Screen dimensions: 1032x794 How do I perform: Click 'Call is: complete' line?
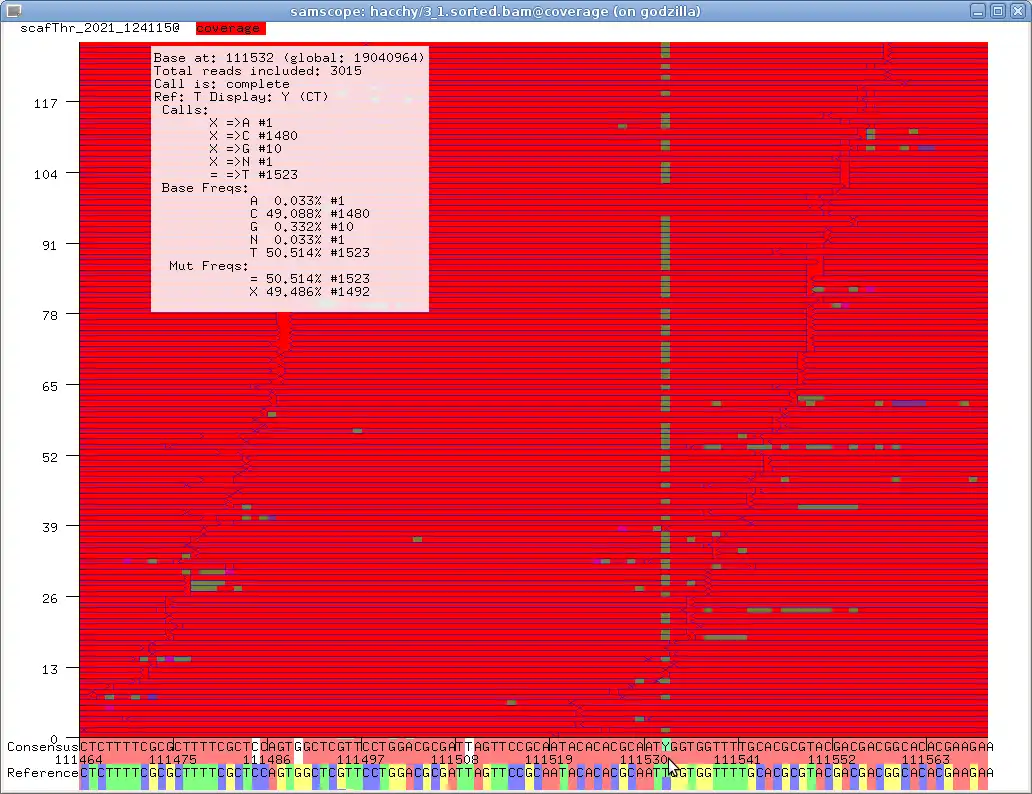coord(222,84)
